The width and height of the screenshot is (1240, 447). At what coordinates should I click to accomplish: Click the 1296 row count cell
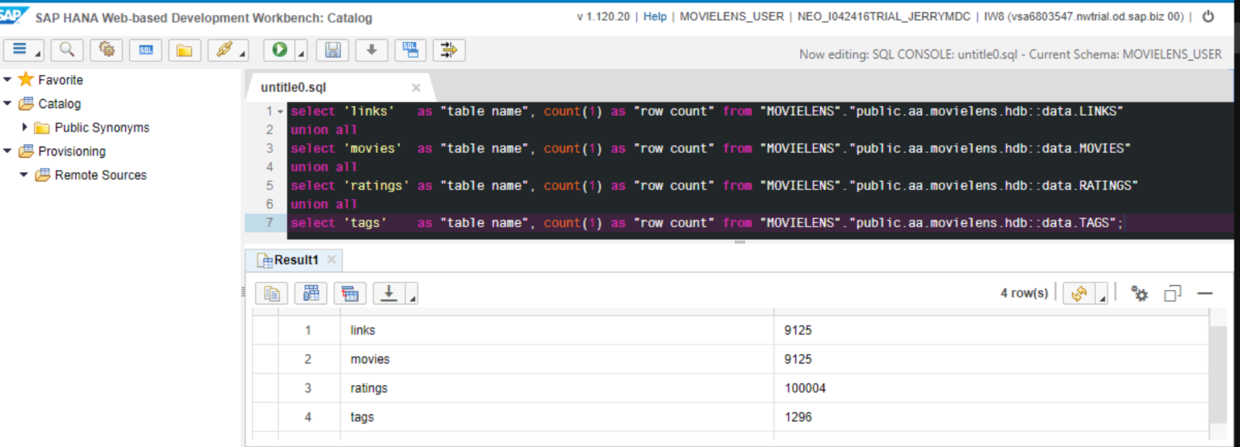992,417
